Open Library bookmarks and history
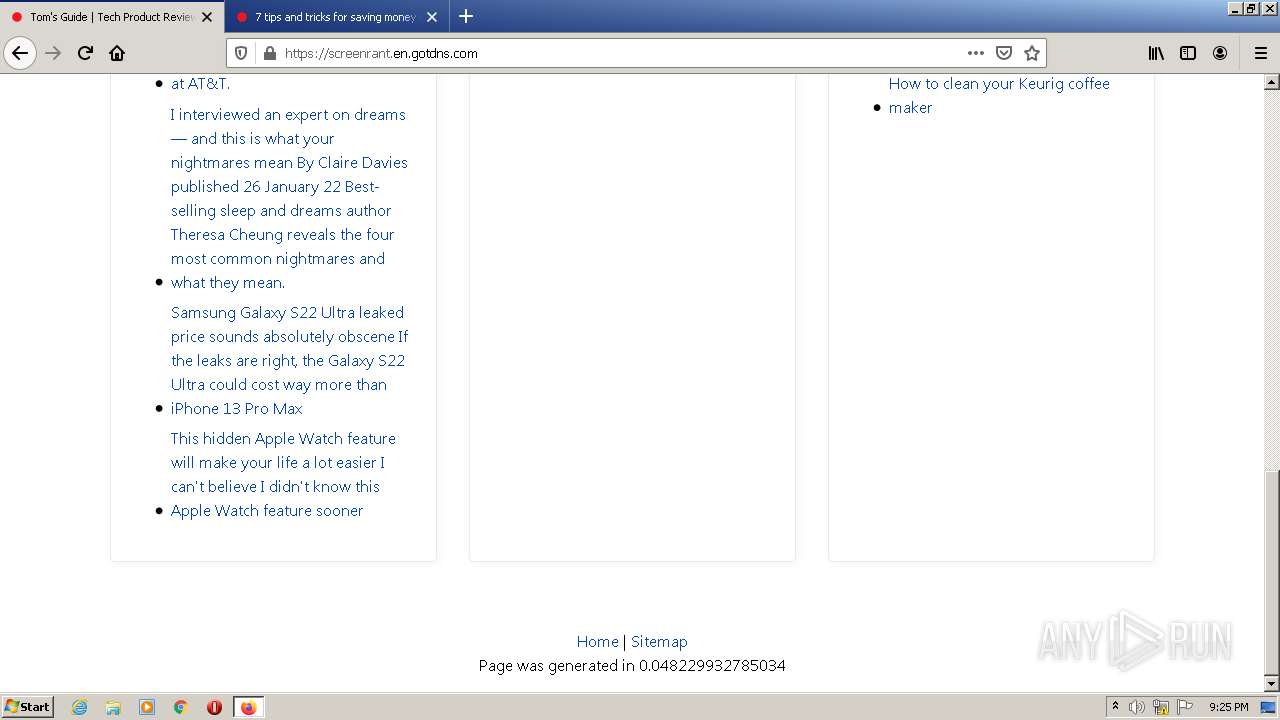The width and height of the screenshot is (1280, 720). pos(1156,53)
